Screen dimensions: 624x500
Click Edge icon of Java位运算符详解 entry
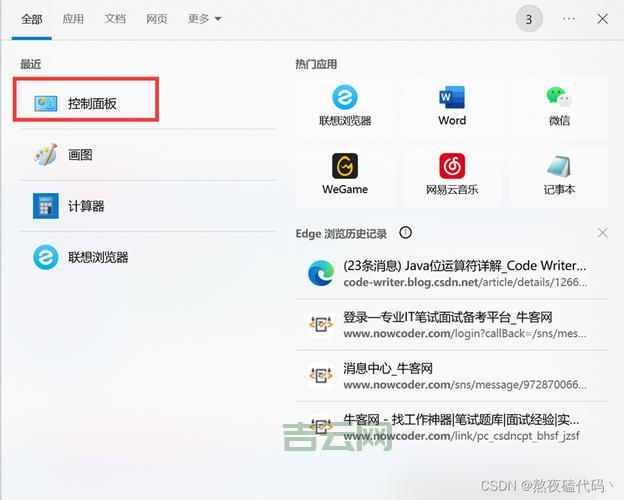click(x=321, y=273)
